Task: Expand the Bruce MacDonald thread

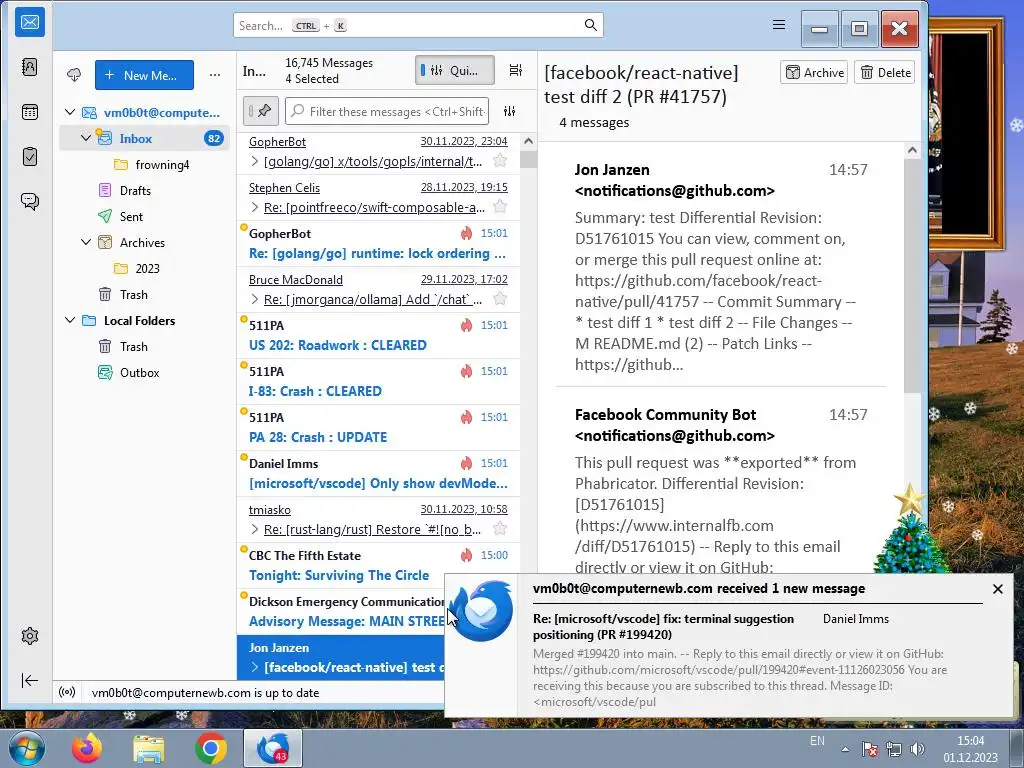Action: (255, 300)
